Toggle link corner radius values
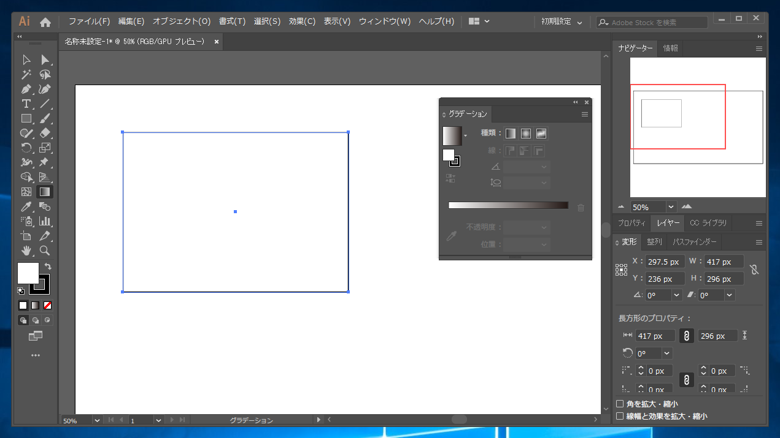Viewport: 780px width, 438px height. pos(686,380)
